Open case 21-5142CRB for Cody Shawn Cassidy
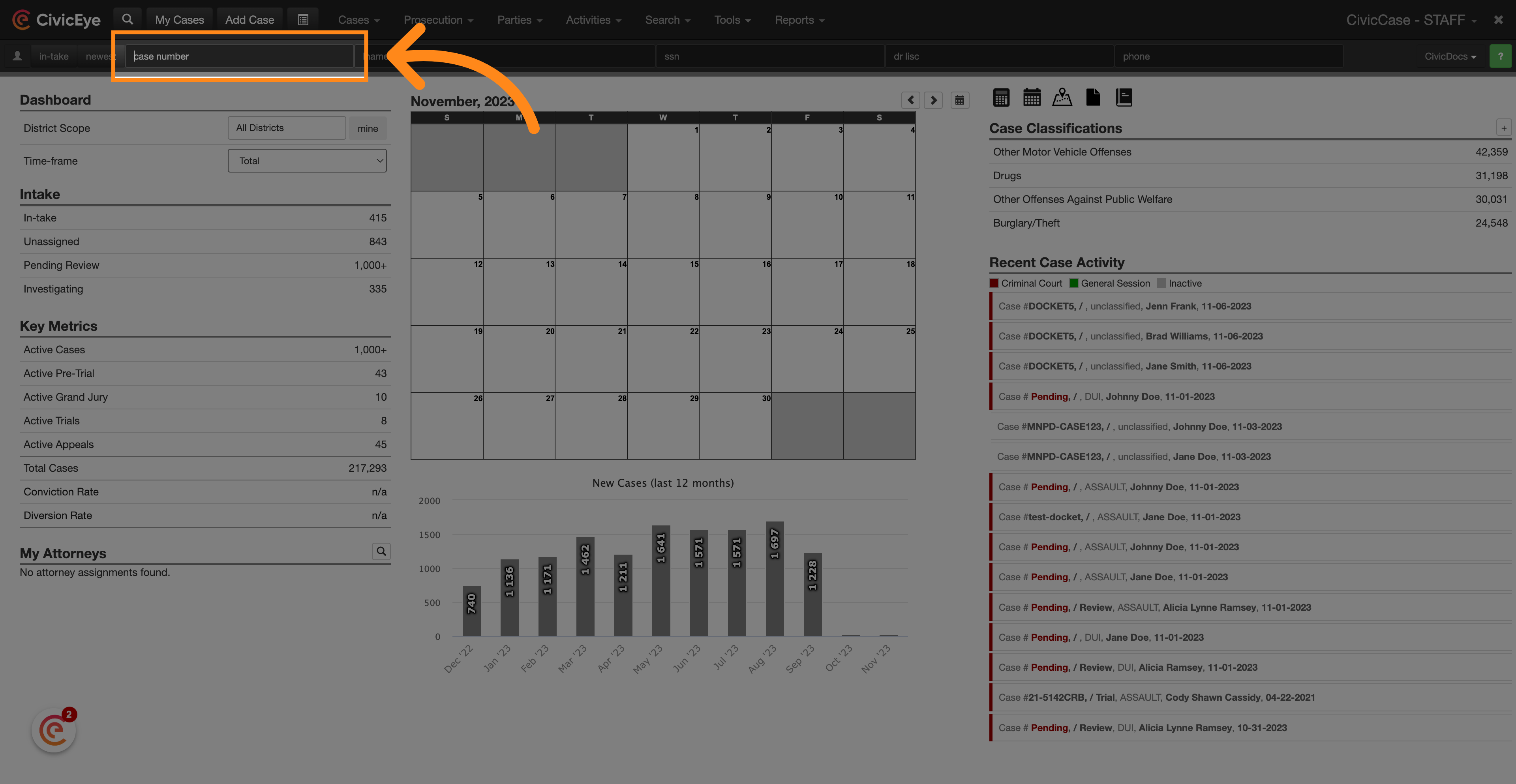This screenshot has width=1516, height=784. coord(1250,698)
